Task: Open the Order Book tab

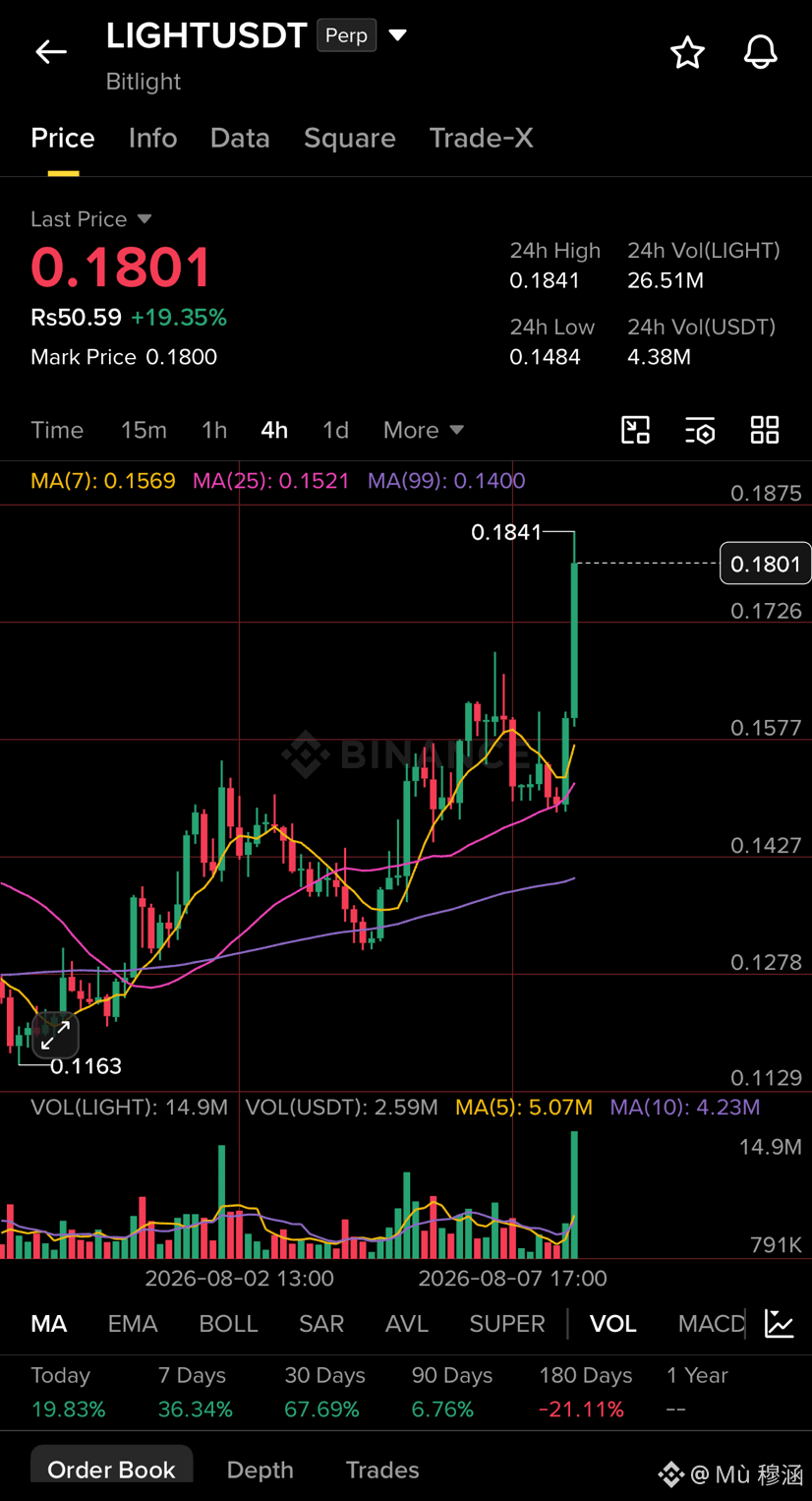Action: (111, 1470)
